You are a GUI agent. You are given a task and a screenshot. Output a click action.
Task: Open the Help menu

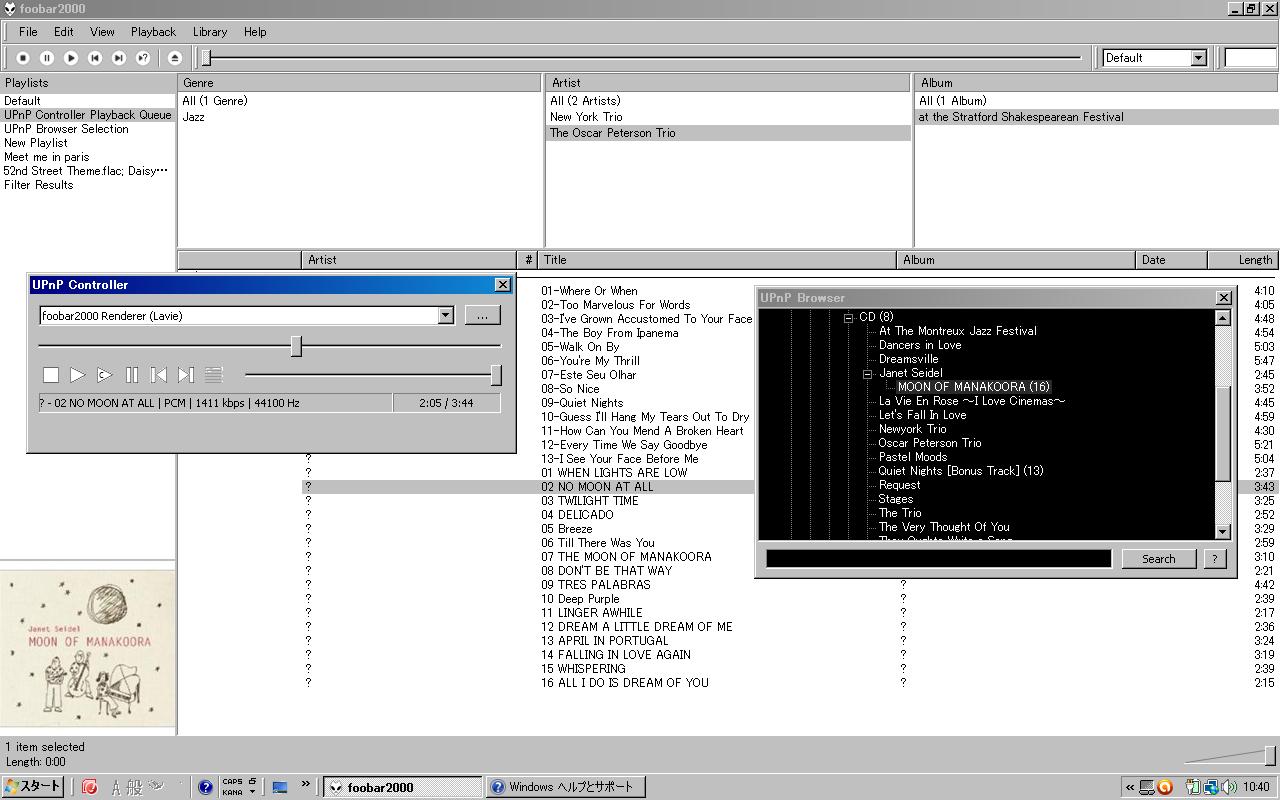click(x=255, y=32)
